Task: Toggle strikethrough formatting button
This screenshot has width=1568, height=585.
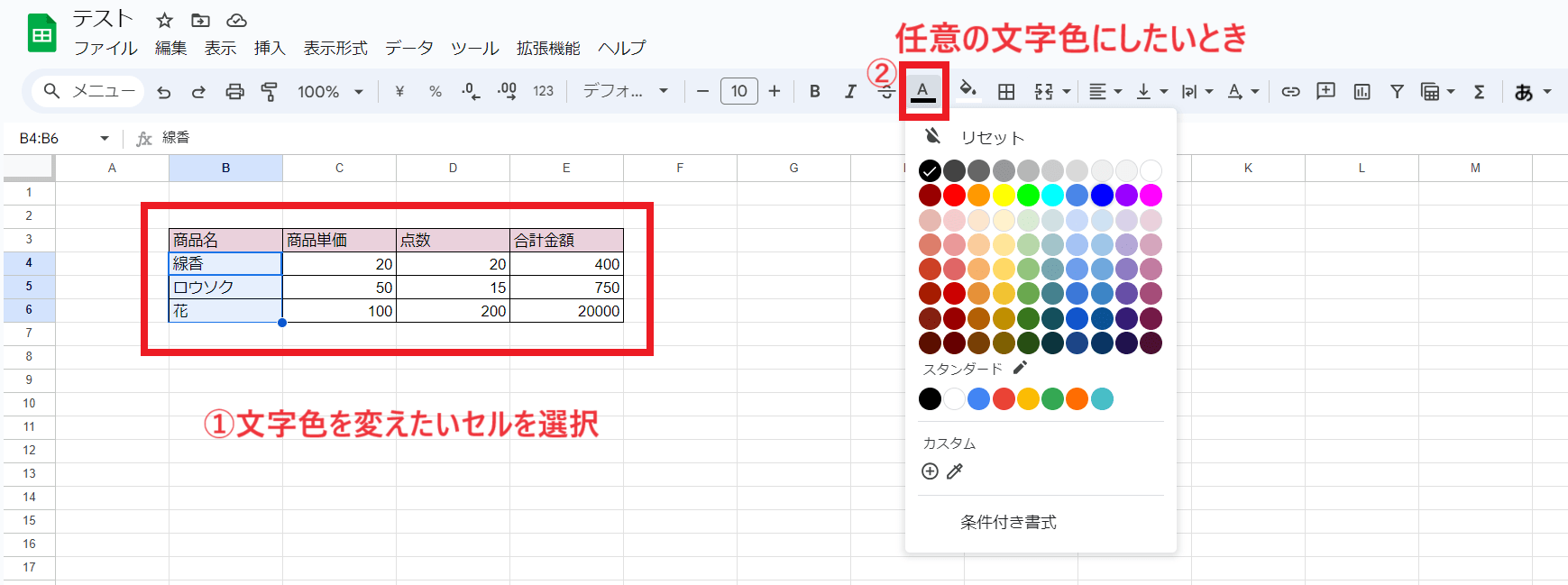Action: 886,93
